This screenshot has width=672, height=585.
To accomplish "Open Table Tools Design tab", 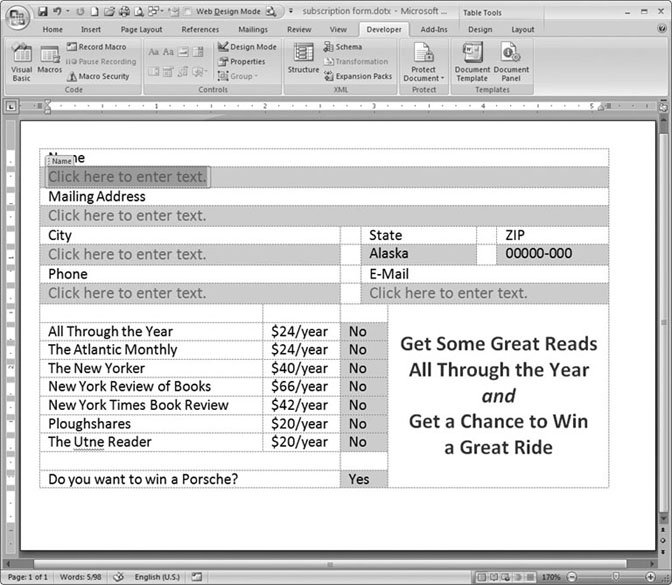I will (480, 30).
